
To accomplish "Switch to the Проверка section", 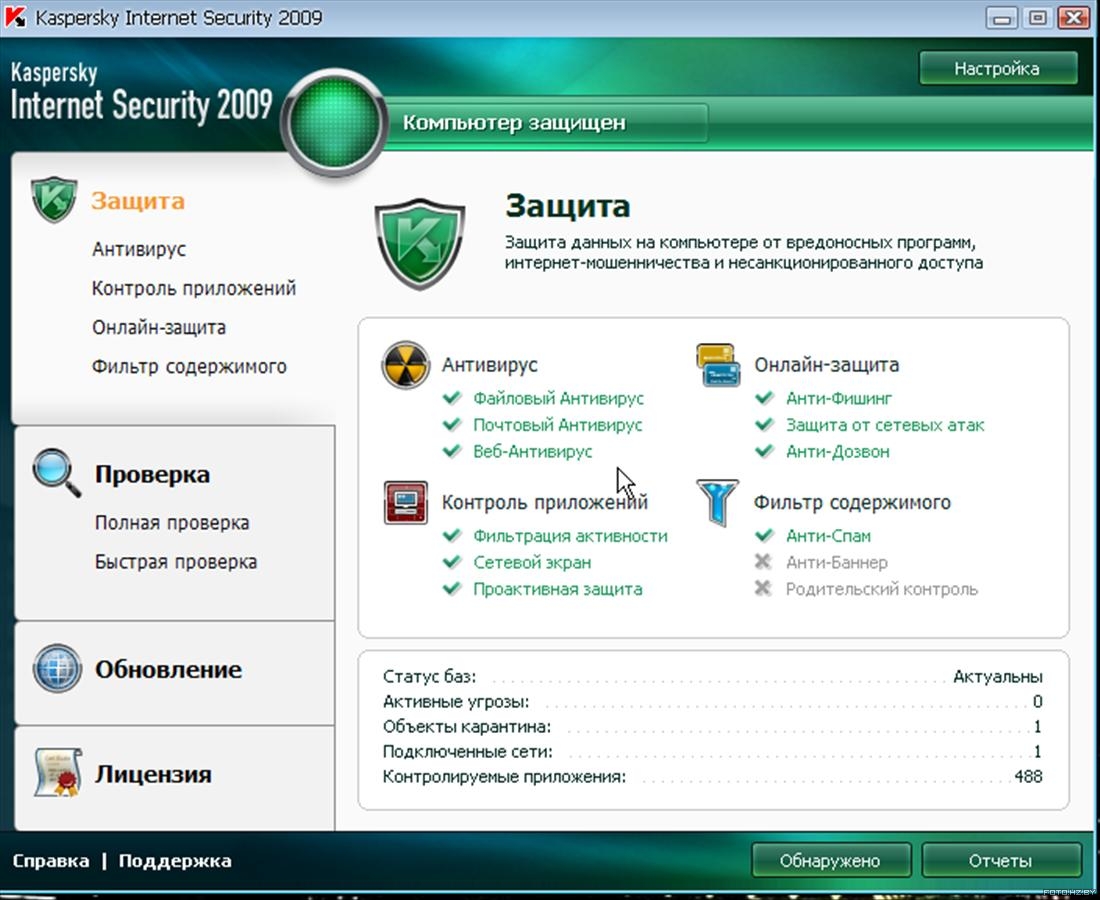I will [x=152, y=474].
